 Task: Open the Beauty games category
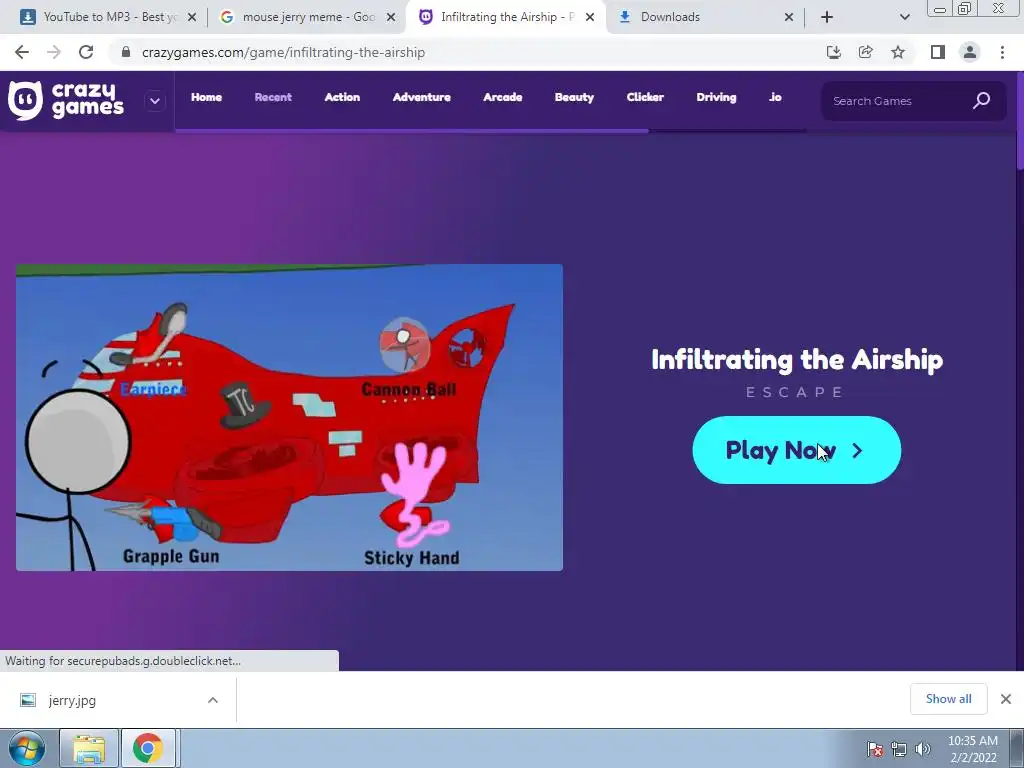click(x=574, y=97)
